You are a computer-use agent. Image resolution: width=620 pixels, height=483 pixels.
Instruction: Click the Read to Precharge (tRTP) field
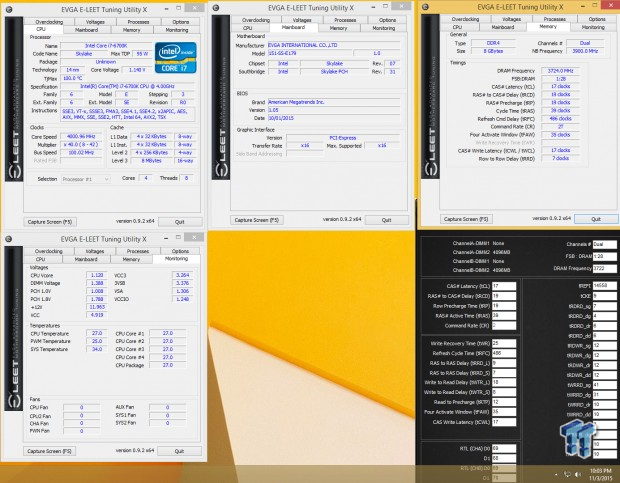pos(504,402)
